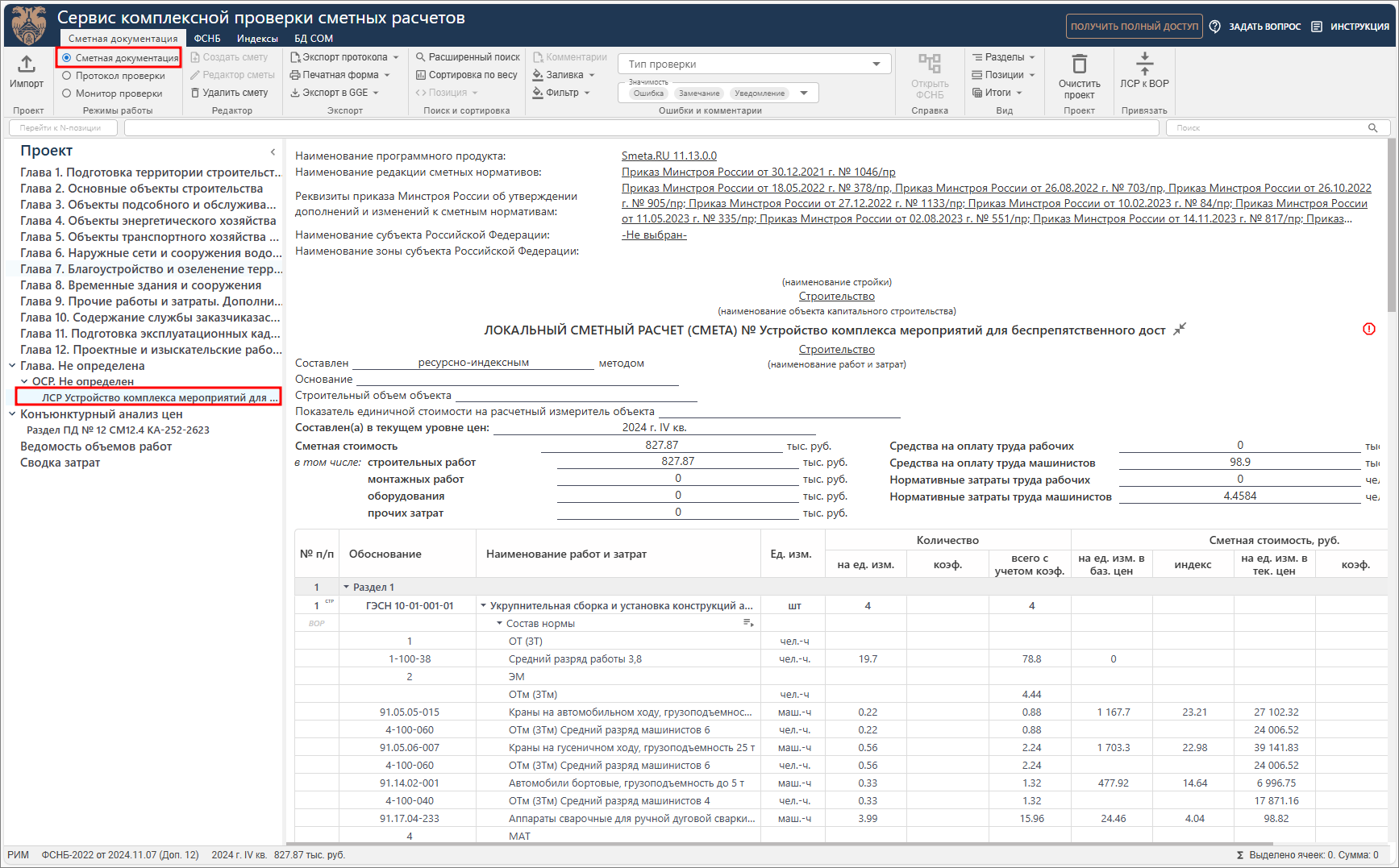Click the collapse arrows icon beside estimate title
Image resolution: width=1399 pixels, height=868 pixels.
pos(1180,330)
